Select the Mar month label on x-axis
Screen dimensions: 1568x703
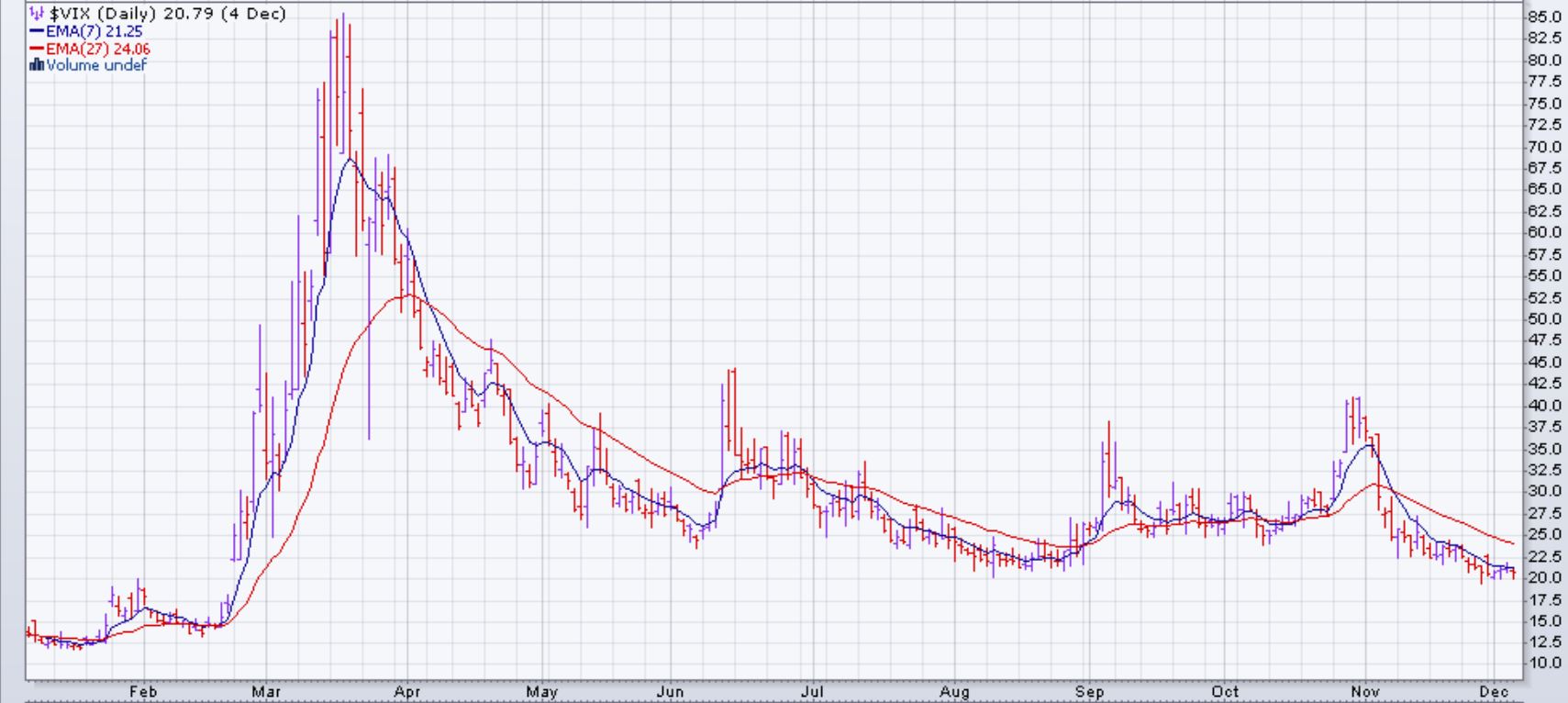[x=266, y=692]
